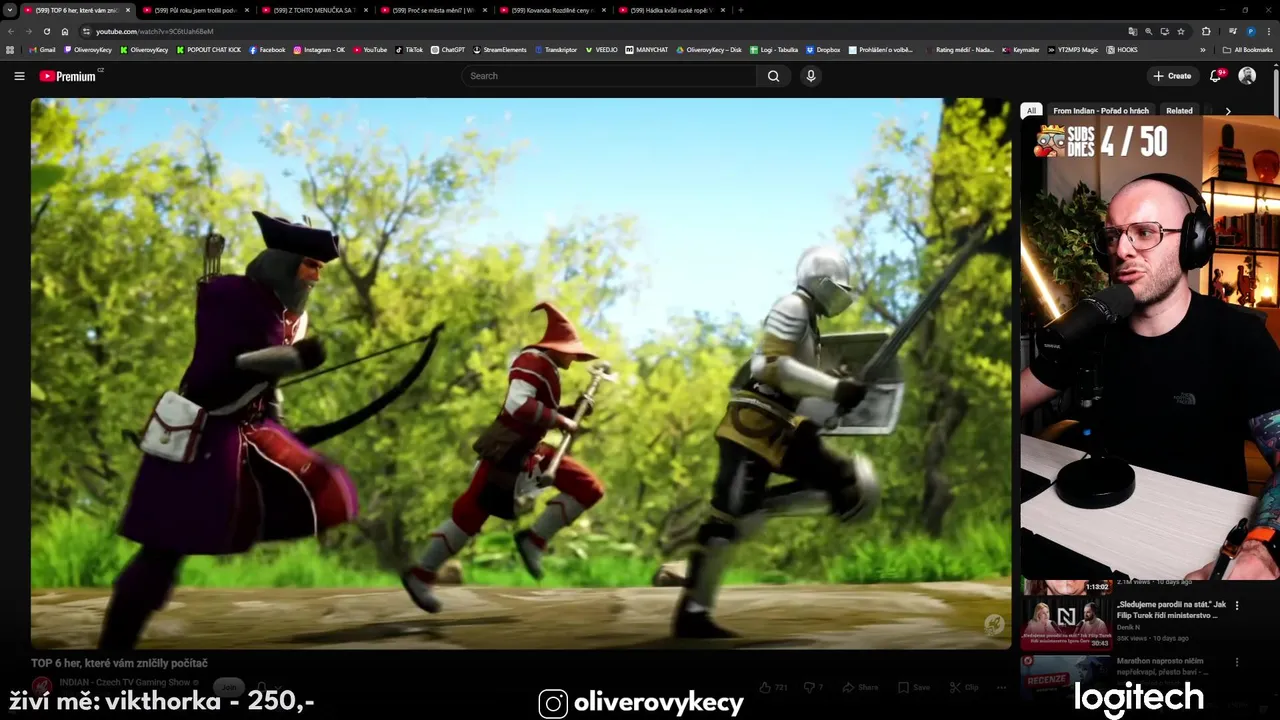The width and height of the screenshot is (1280, 720).
Task: Select the 'Related' filter chip
Action: 1179,111
